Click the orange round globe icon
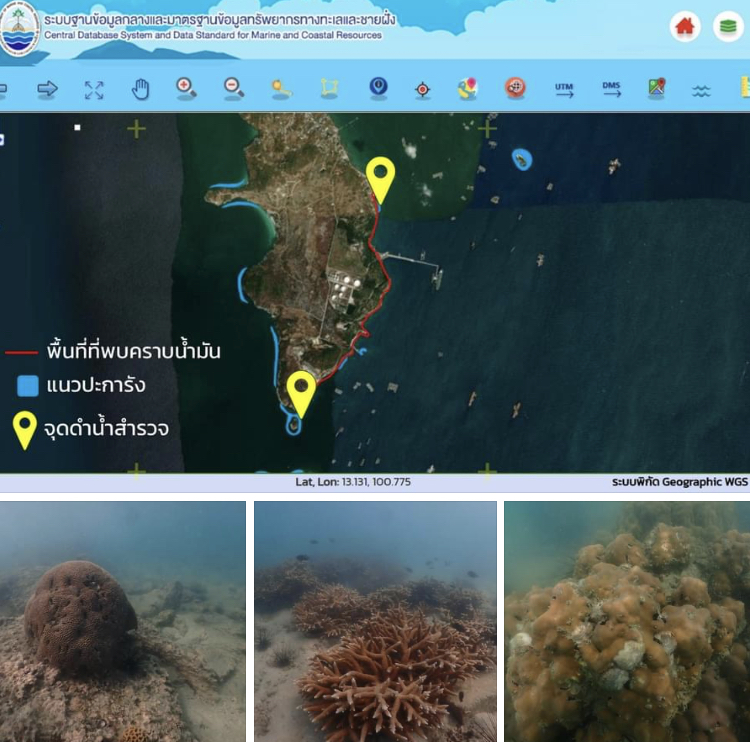The width and height of the screenshot is (750, 742). click(515, 88)
